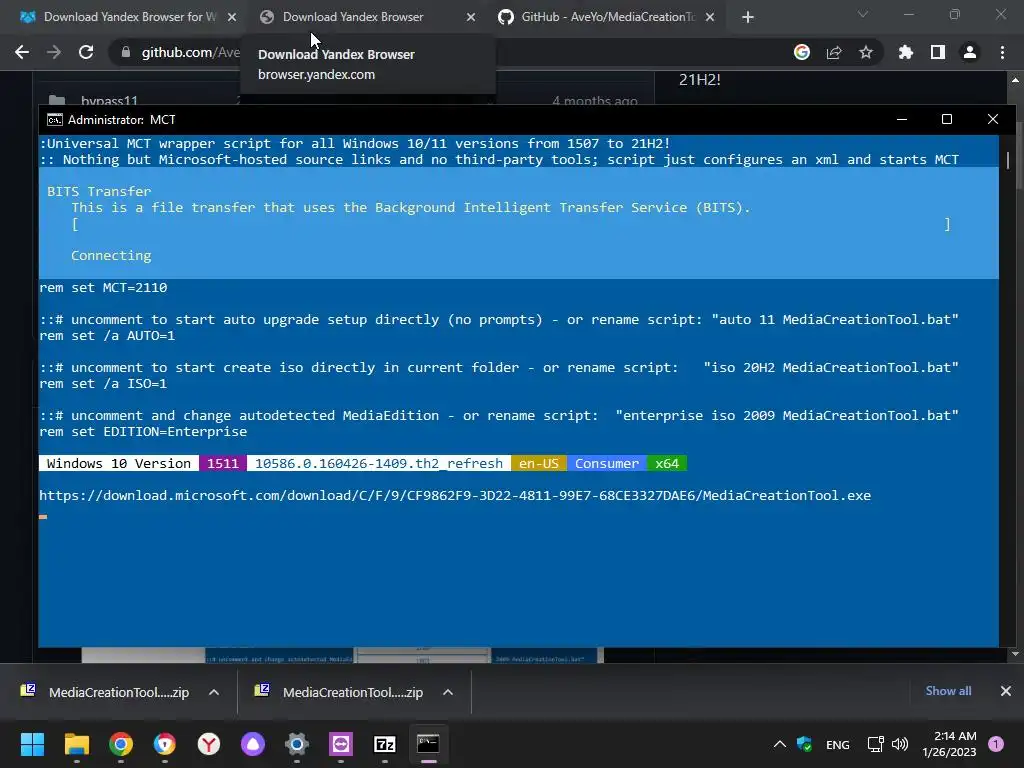1024x768 pixels.
Task: Expand options for the first MediaCreationTool zip
Action: point(214,692)
